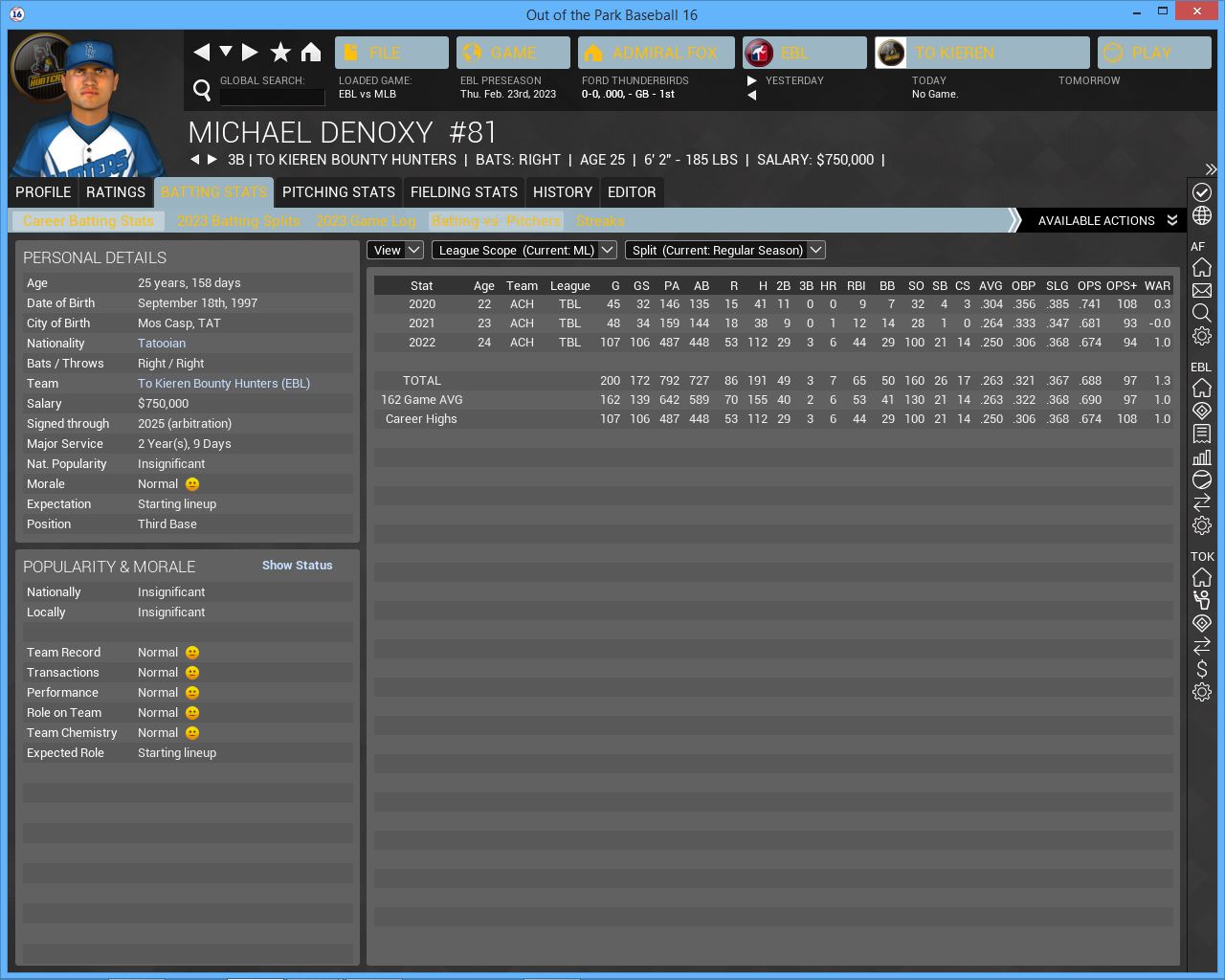Open To Kieren Bounty Hunters (EBL) link
The width and height of the screenshot is (1225, 980).
pyautogui.click(x=224, y=384)
